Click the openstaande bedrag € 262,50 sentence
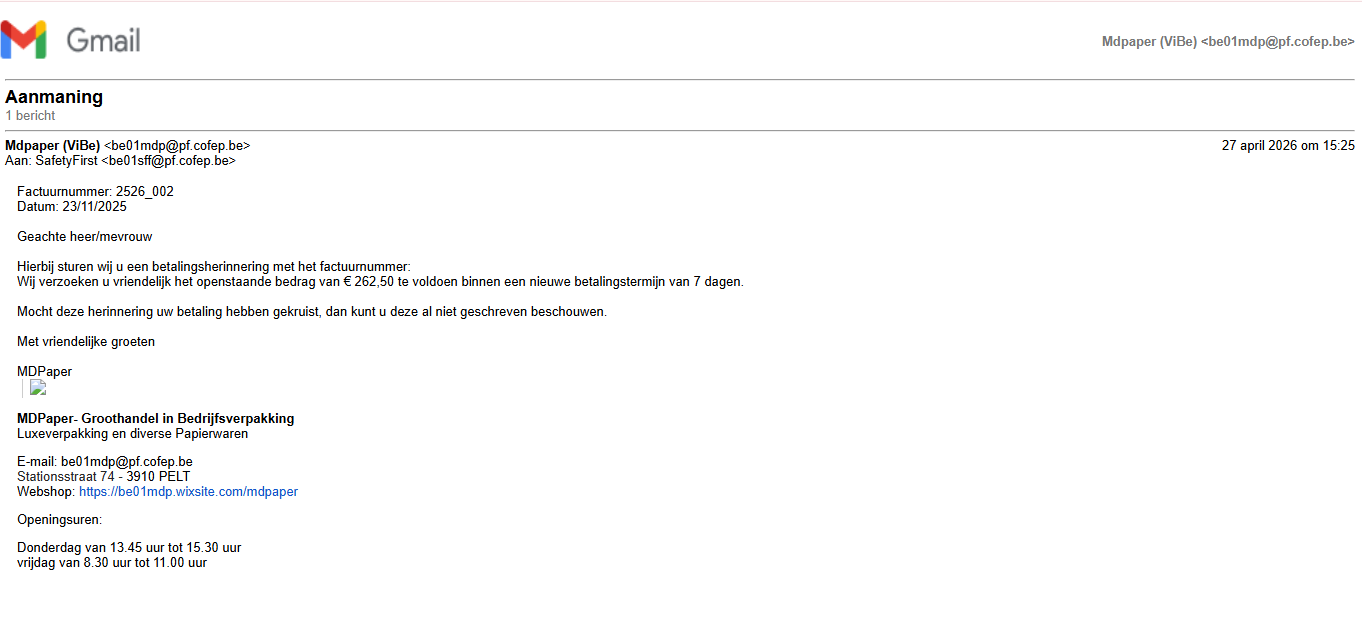The image size is (1362, 633). click(x=380, y=282)
